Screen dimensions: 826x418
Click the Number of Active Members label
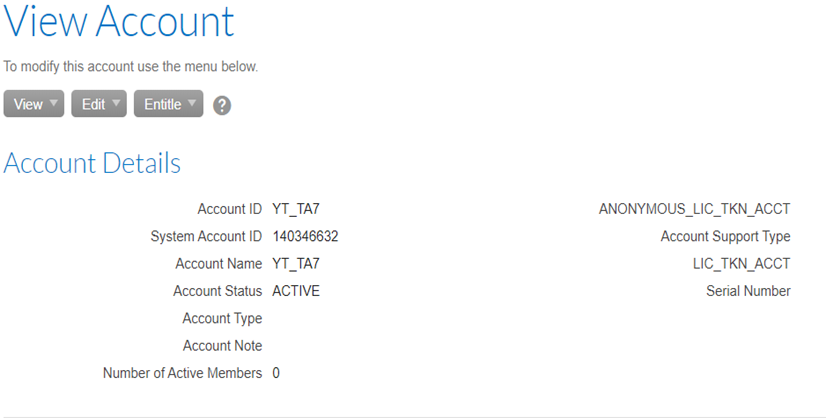[182, 373]
